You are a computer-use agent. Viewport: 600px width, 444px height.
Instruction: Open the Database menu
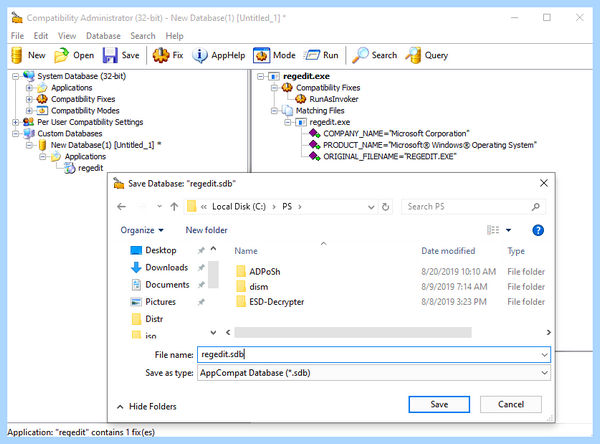(x=103, y=36)
